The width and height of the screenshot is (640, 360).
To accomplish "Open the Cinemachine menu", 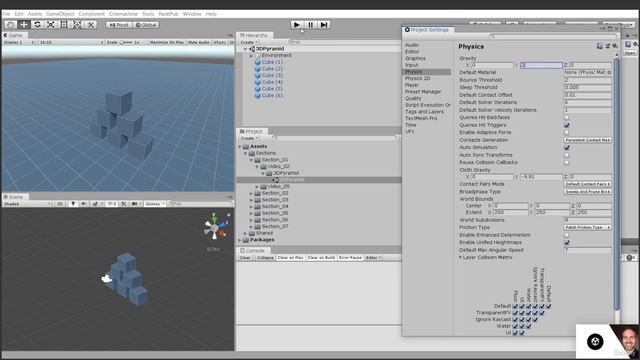I will click(123, 14).
